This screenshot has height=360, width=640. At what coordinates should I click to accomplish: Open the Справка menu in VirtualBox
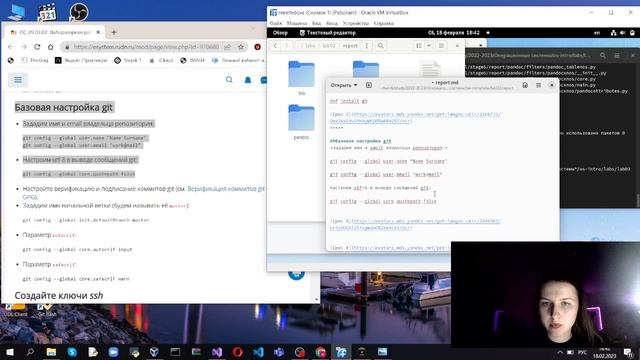384,23
